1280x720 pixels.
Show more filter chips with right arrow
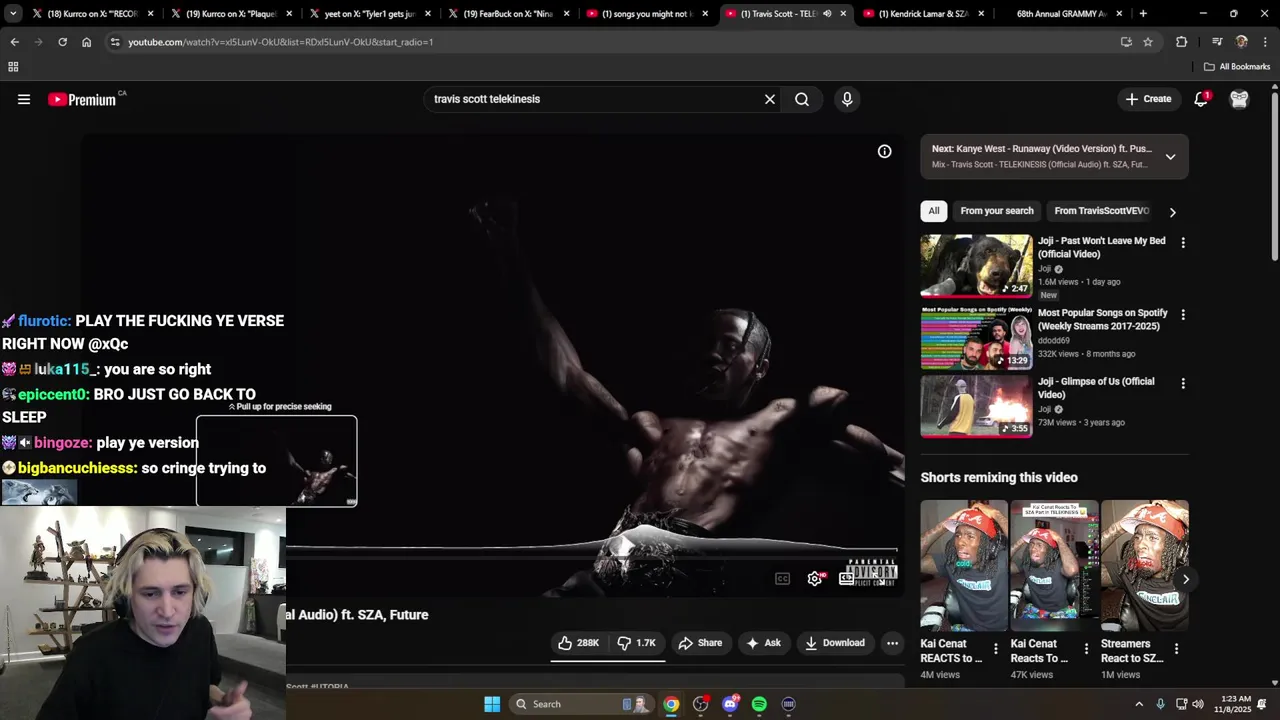coord(1172,212)
